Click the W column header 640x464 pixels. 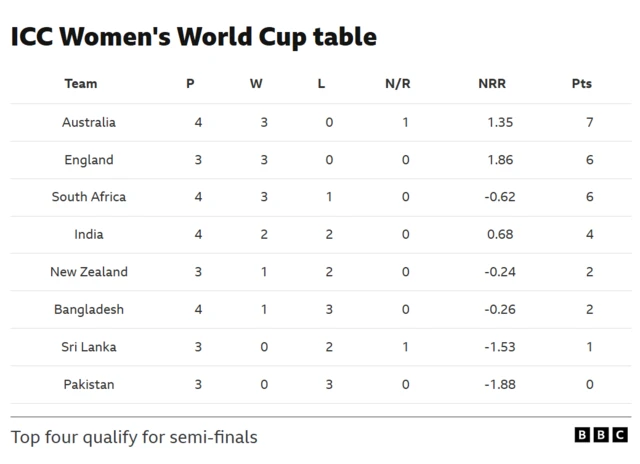pyautogui.click(x=256, y=84)
